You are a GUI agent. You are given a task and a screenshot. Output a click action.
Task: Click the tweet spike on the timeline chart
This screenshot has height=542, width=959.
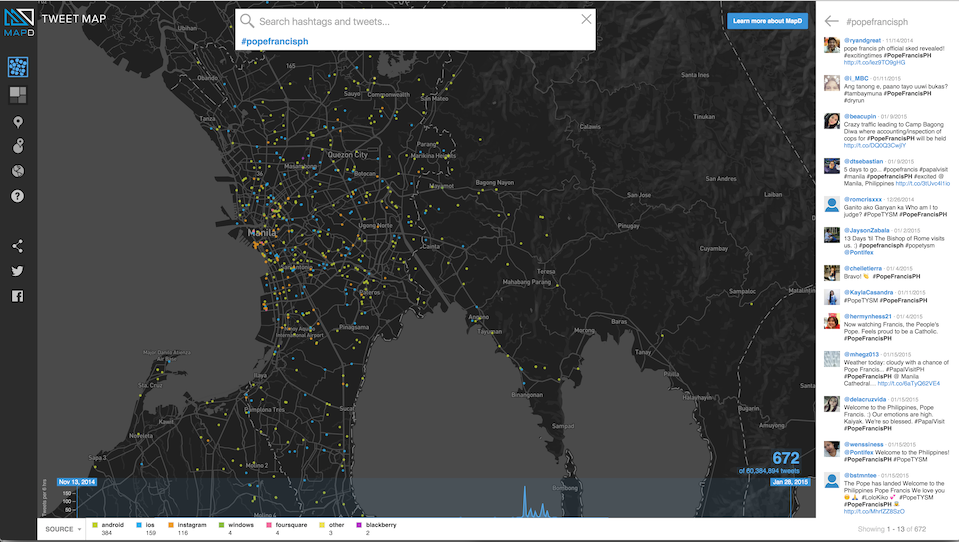click(x=525, y=502)
